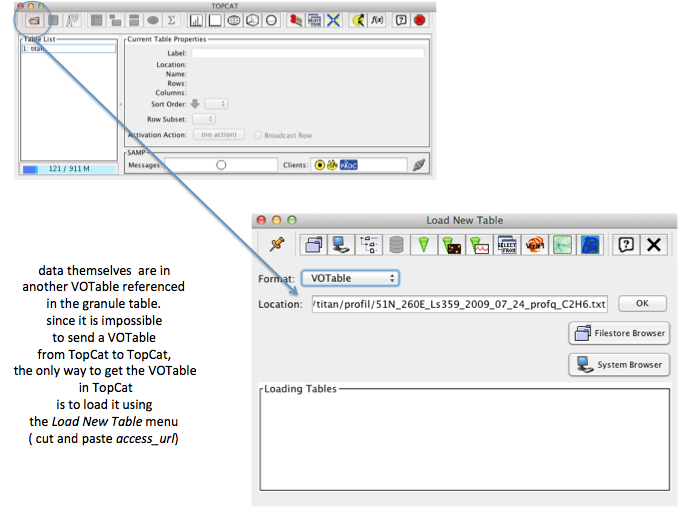The image size is (685, 514).
Task: Click the Save Table icon in TOPCAT toolbar
Action: tap(54, 20)
